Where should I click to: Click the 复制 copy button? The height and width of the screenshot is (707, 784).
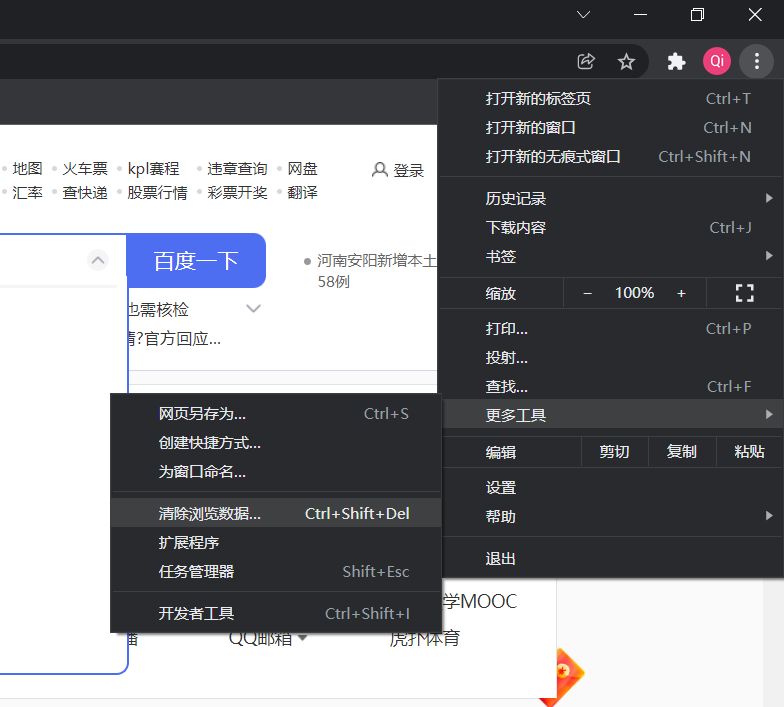click(x=682, y=452)
